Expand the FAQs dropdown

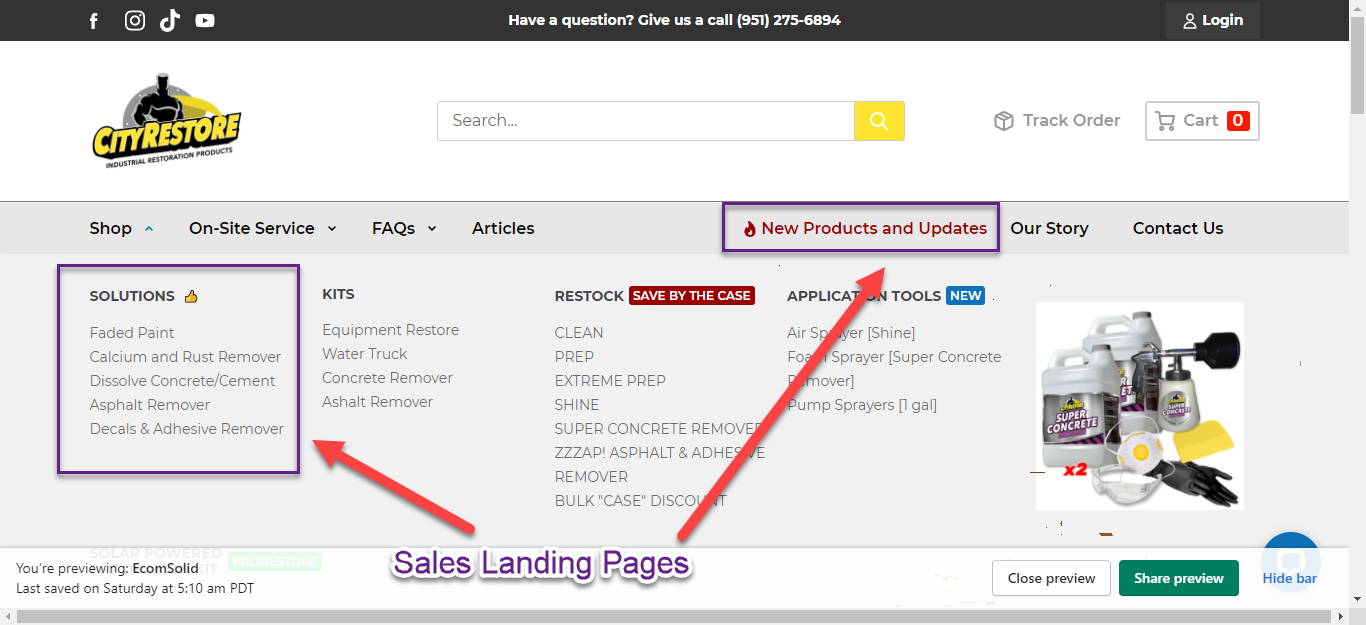(404, 228)
